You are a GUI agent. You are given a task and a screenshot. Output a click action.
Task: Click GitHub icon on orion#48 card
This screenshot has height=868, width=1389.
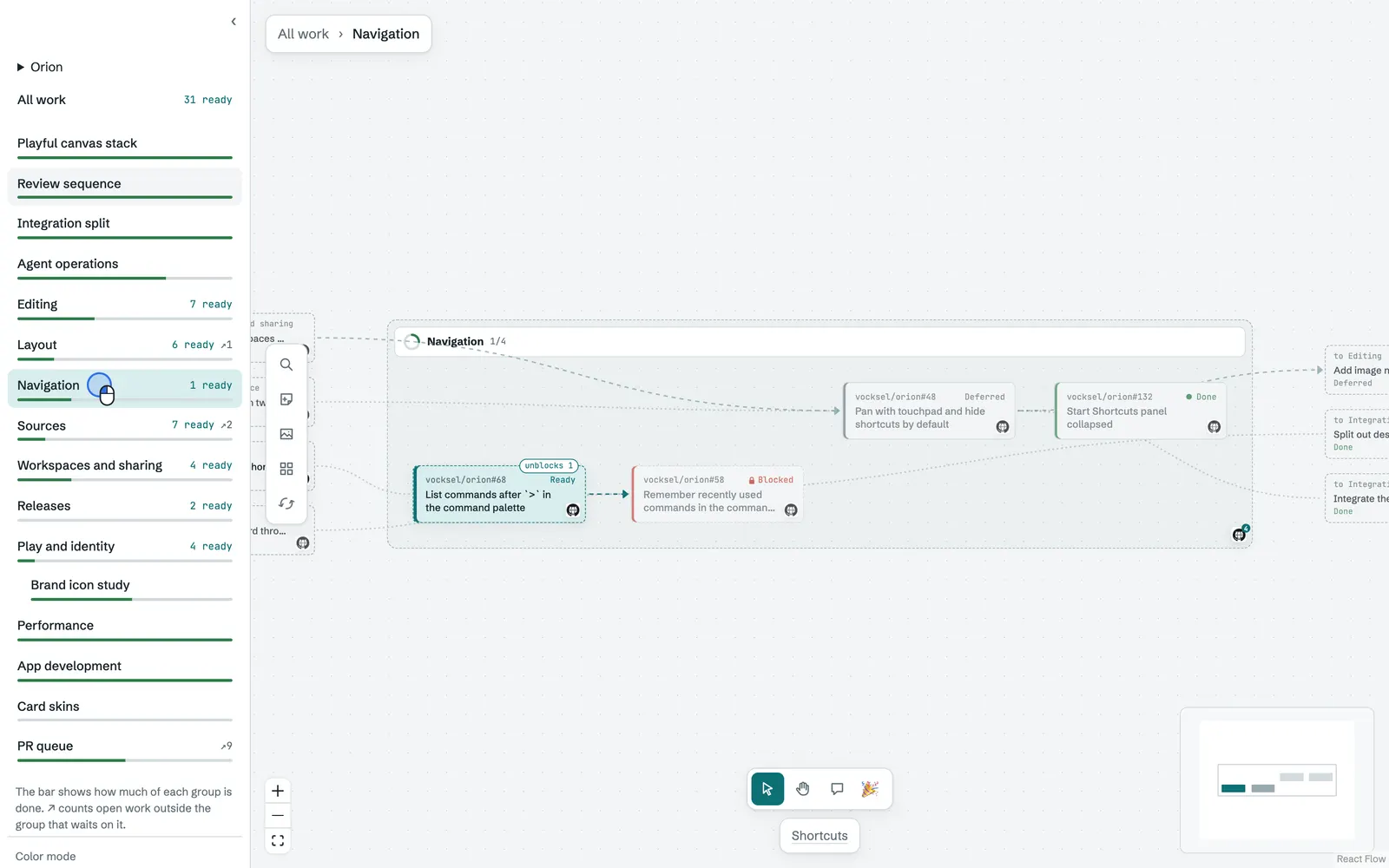1003,427
